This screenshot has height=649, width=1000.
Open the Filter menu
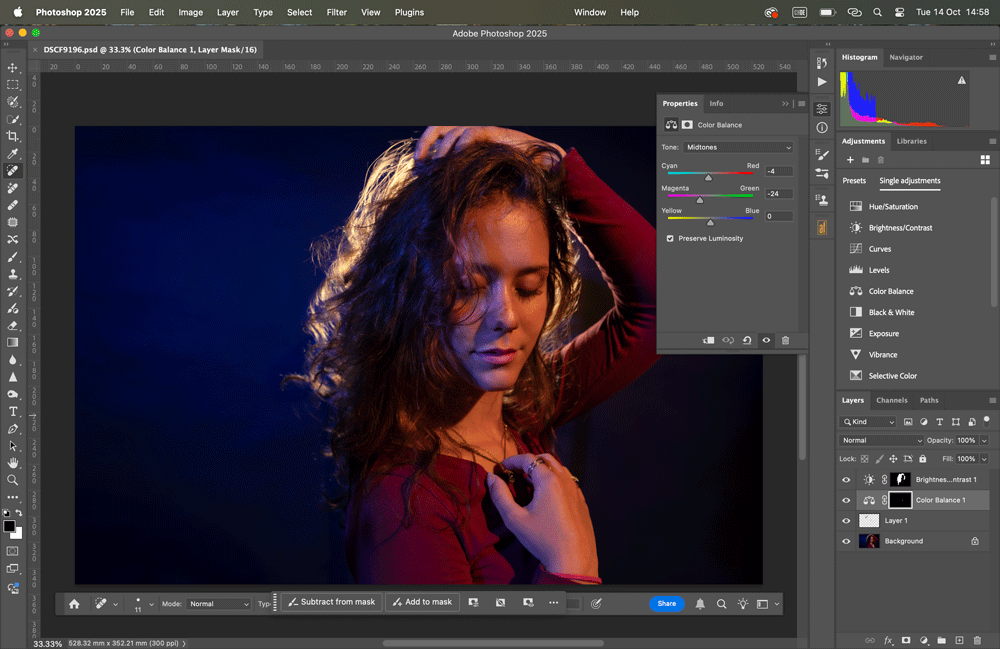point(336,12)
